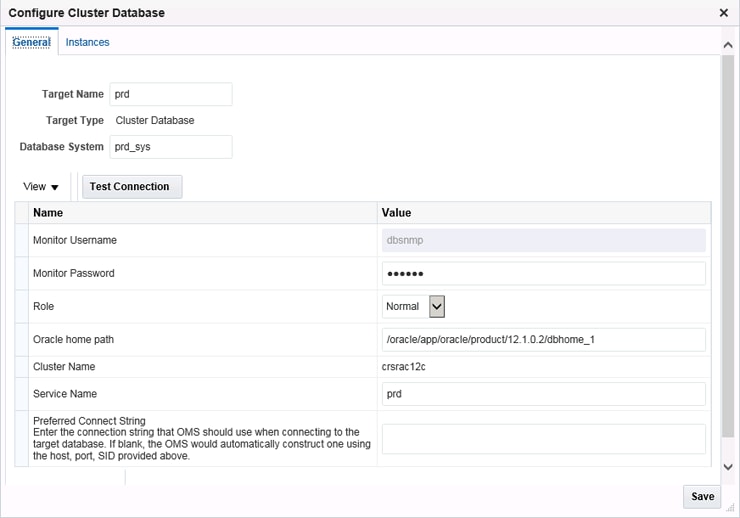Click the dialog resize grip corner
740x518 pixels.
(731, 509)
